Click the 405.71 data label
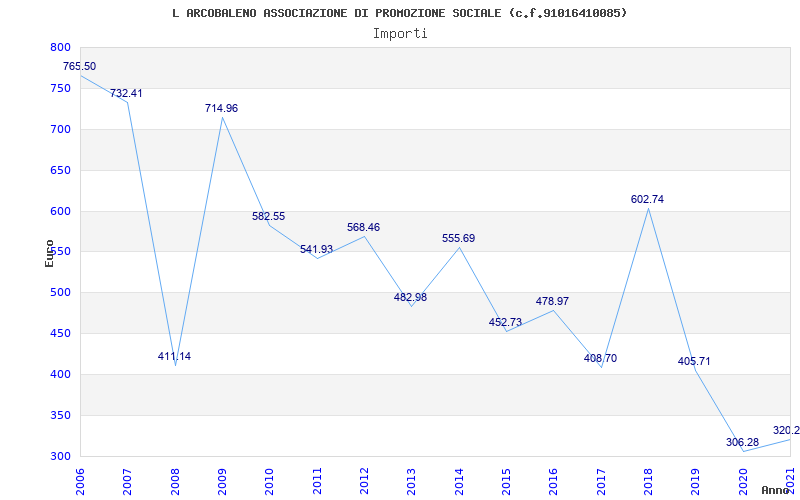Image resolution: width=800 pixels, height=500 pixels. point(694,361)
